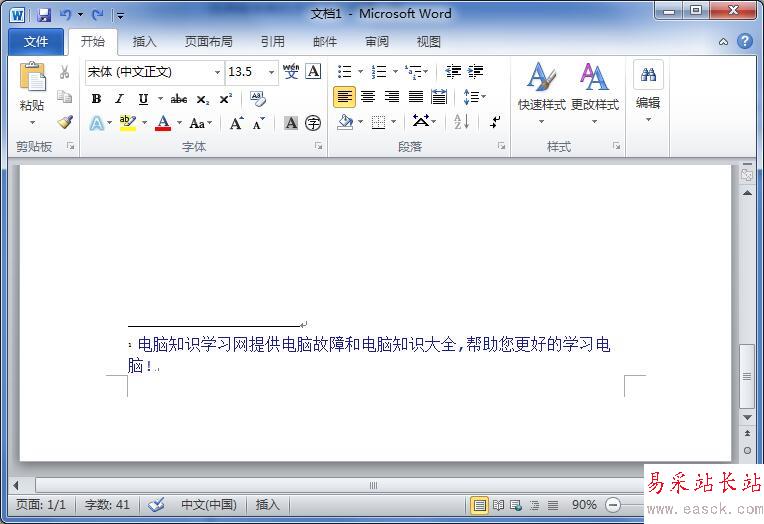Increase paragraph indent

click(475, 72)
